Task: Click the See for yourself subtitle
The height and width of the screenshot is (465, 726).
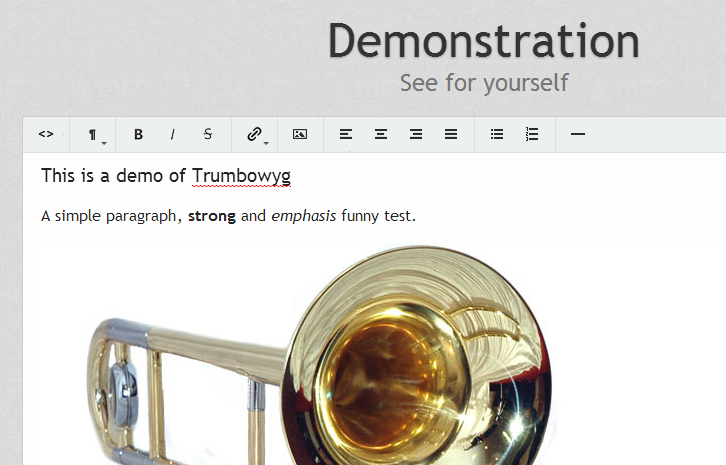Action: [484, 83]
